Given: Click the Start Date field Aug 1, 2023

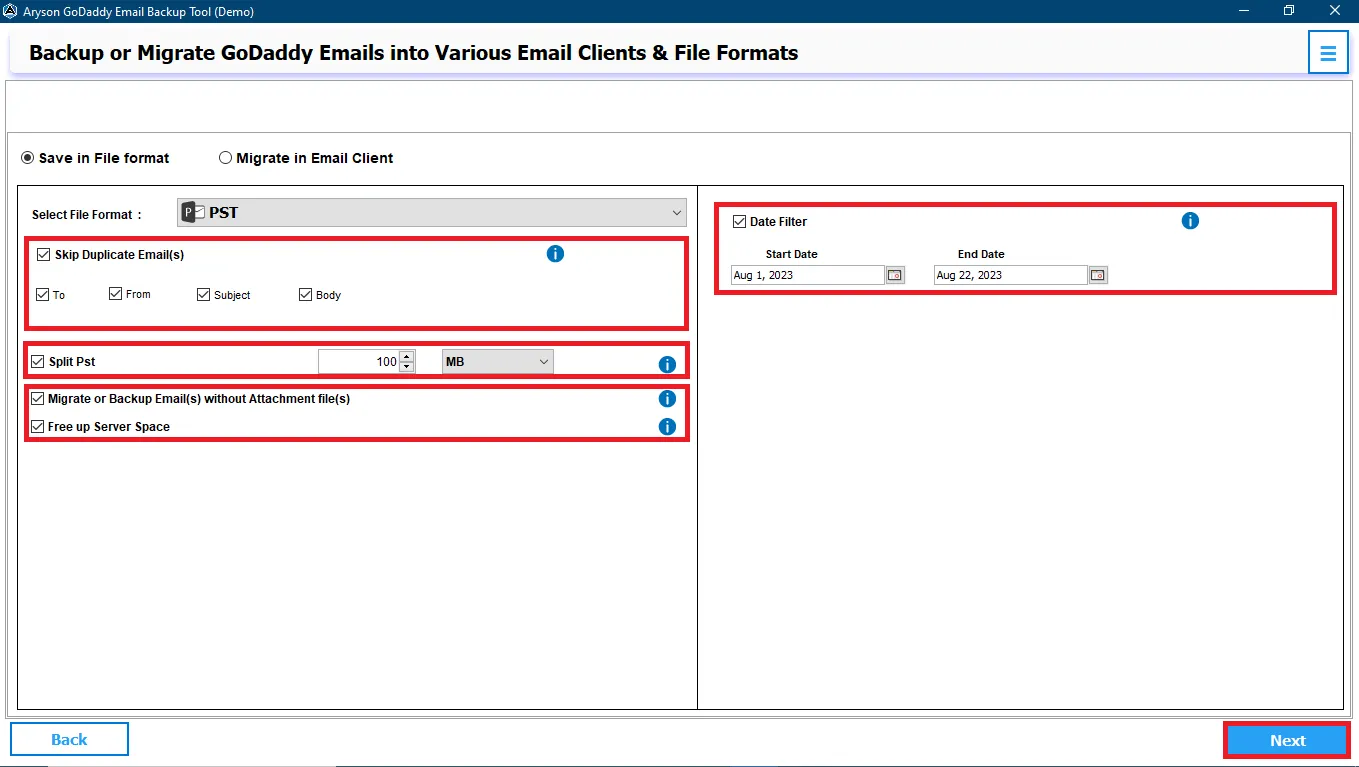Looking at the screenshot, I should pyautogui.click(x=808, y=275).
